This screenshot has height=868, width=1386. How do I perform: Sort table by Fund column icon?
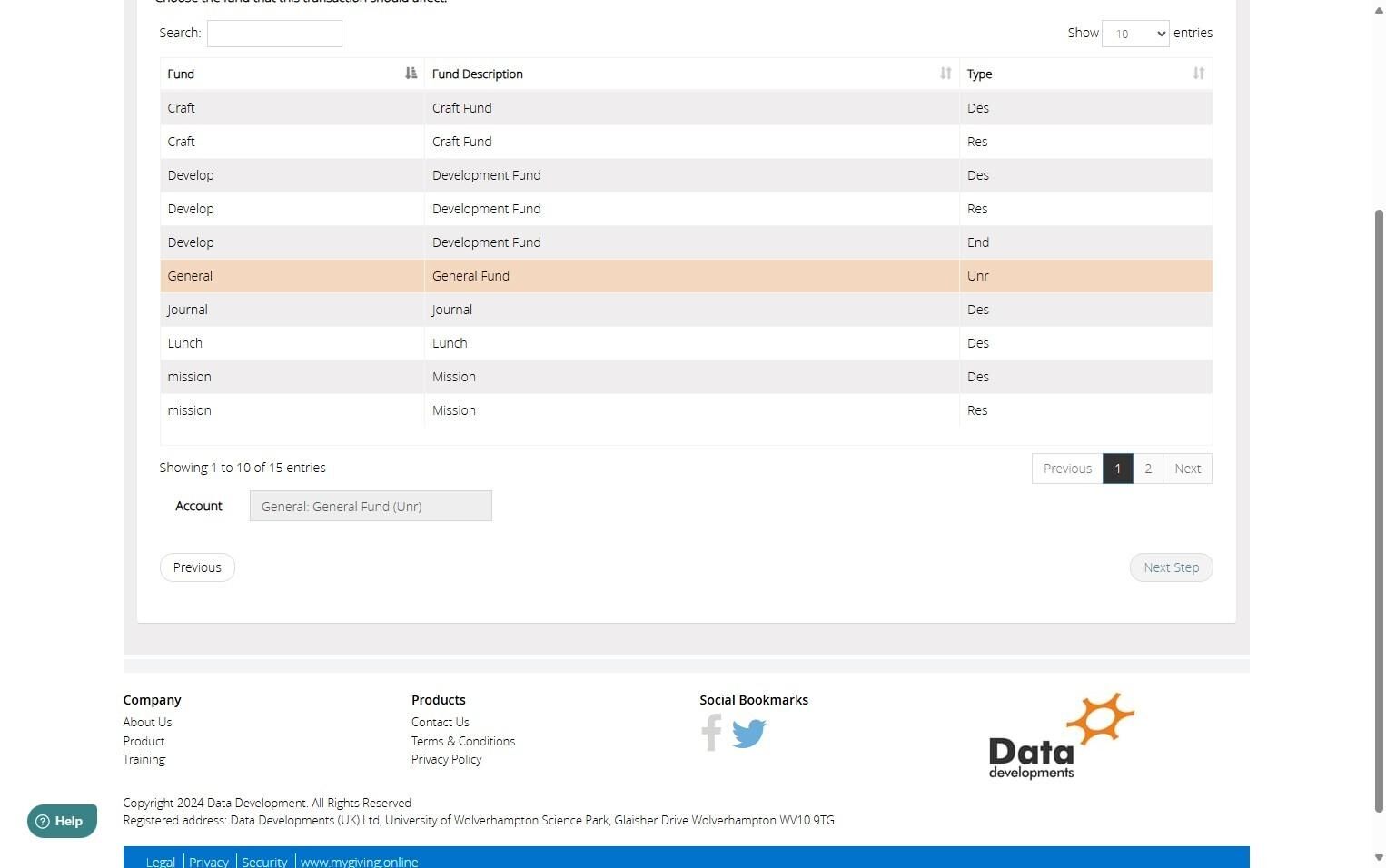pos(411,74)
